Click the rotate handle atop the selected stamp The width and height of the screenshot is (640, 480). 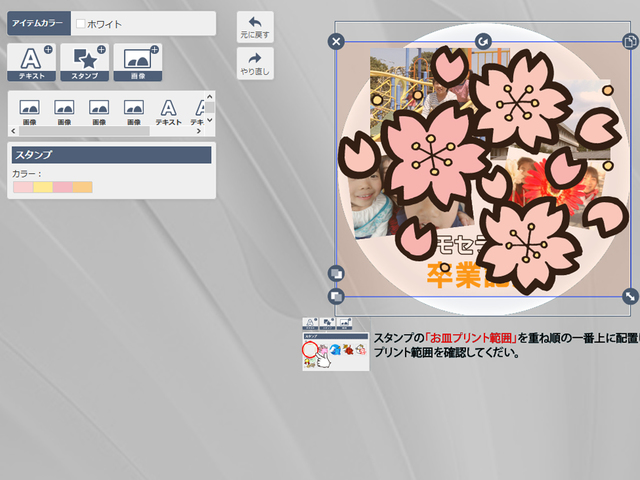click(483, 41)
